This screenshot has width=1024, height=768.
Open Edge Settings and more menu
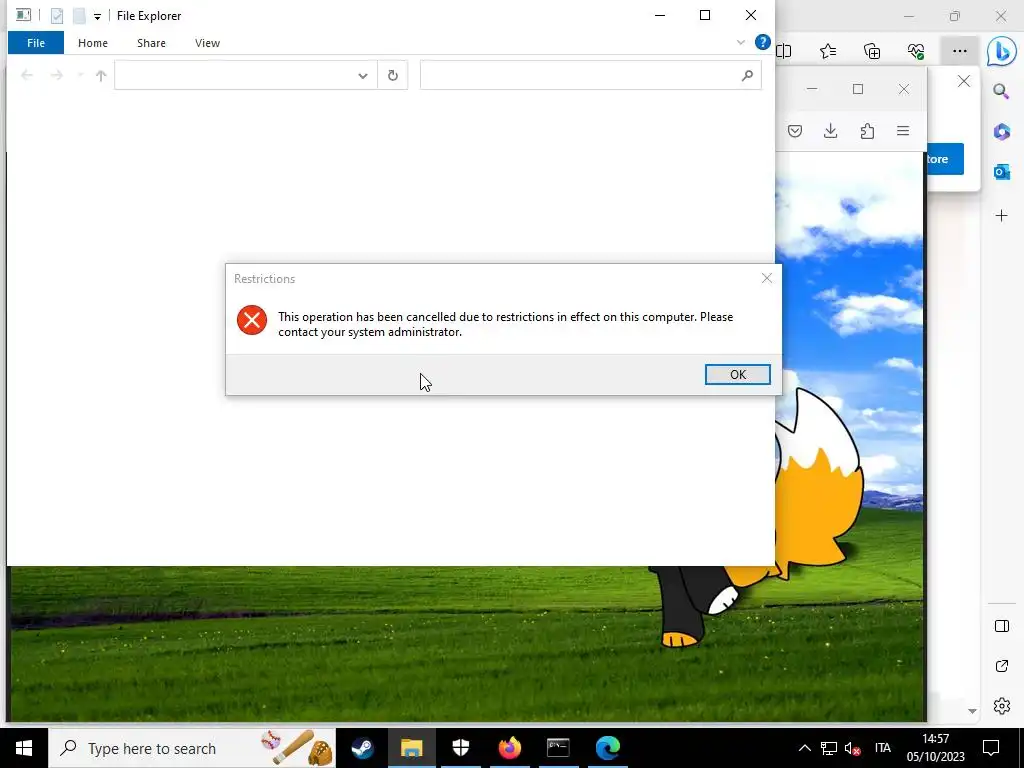coord(959,51)
